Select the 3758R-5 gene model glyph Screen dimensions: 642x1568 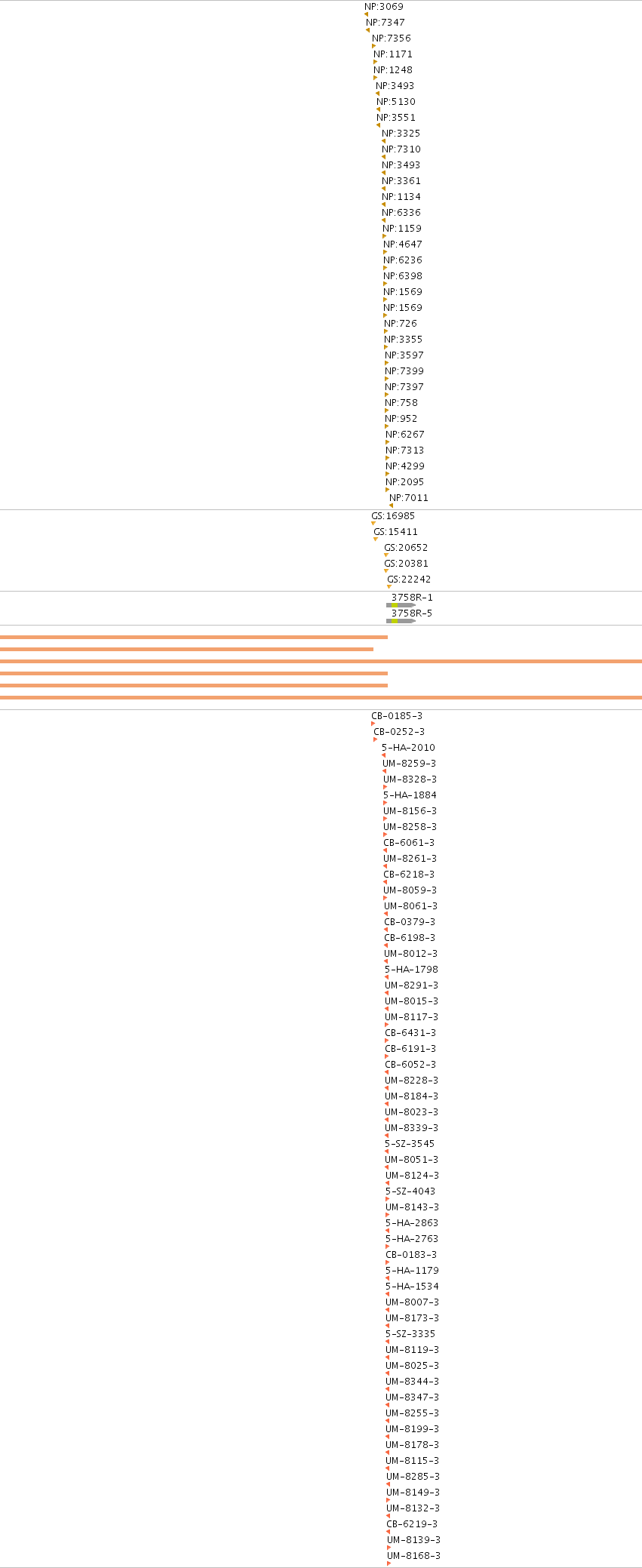tap(401, 621)
